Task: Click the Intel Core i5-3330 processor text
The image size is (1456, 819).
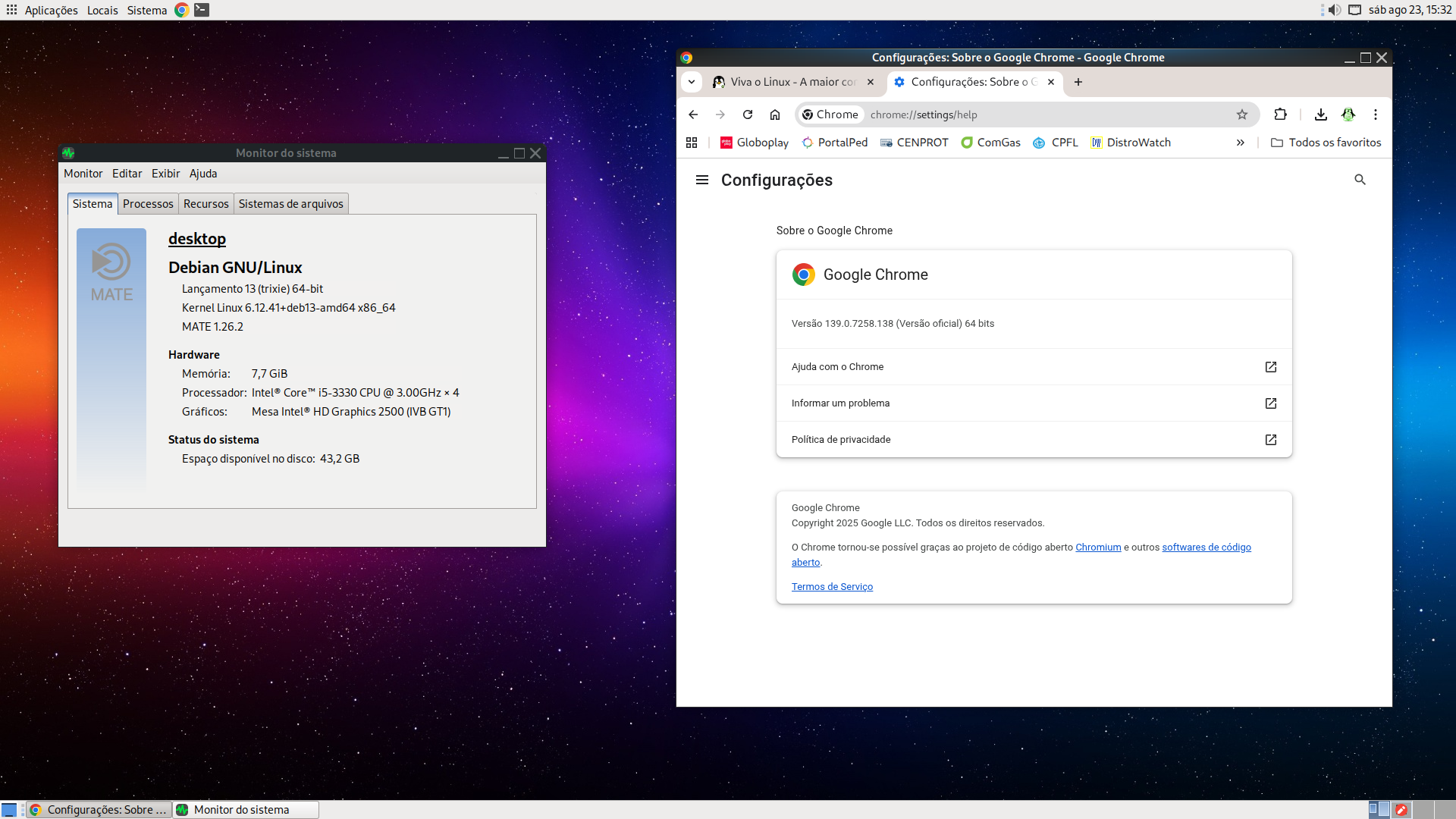Action: pos(355,393)
